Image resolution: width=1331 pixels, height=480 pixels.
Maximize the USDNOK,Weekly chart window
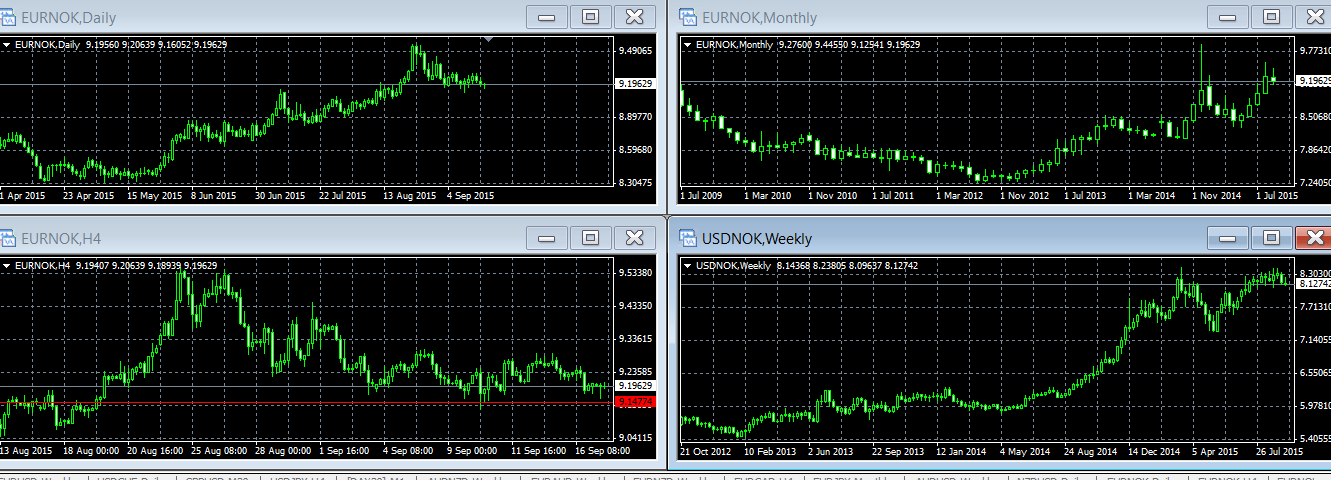point(1271,237)
